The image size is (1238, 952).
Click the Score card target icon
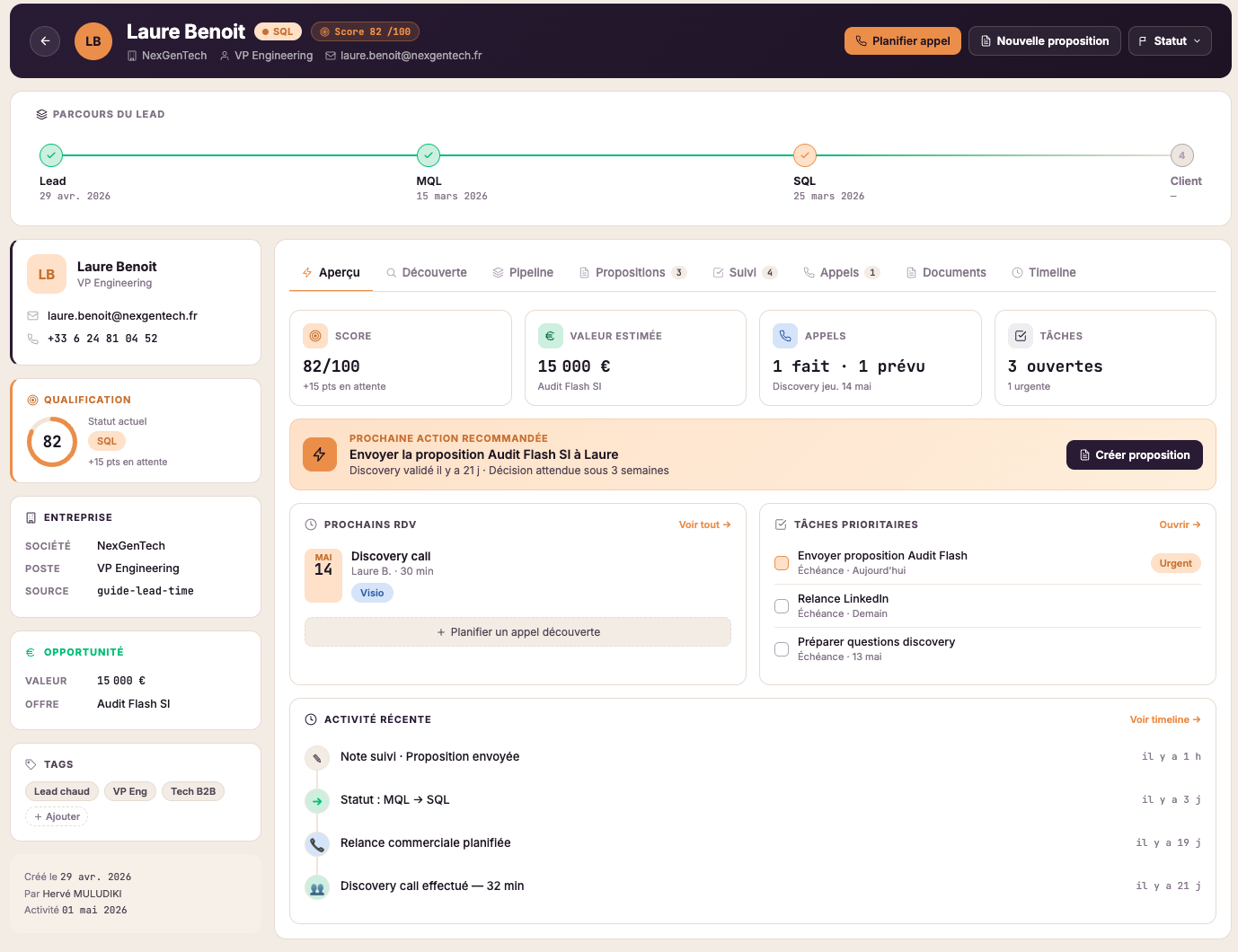point(315,336)
